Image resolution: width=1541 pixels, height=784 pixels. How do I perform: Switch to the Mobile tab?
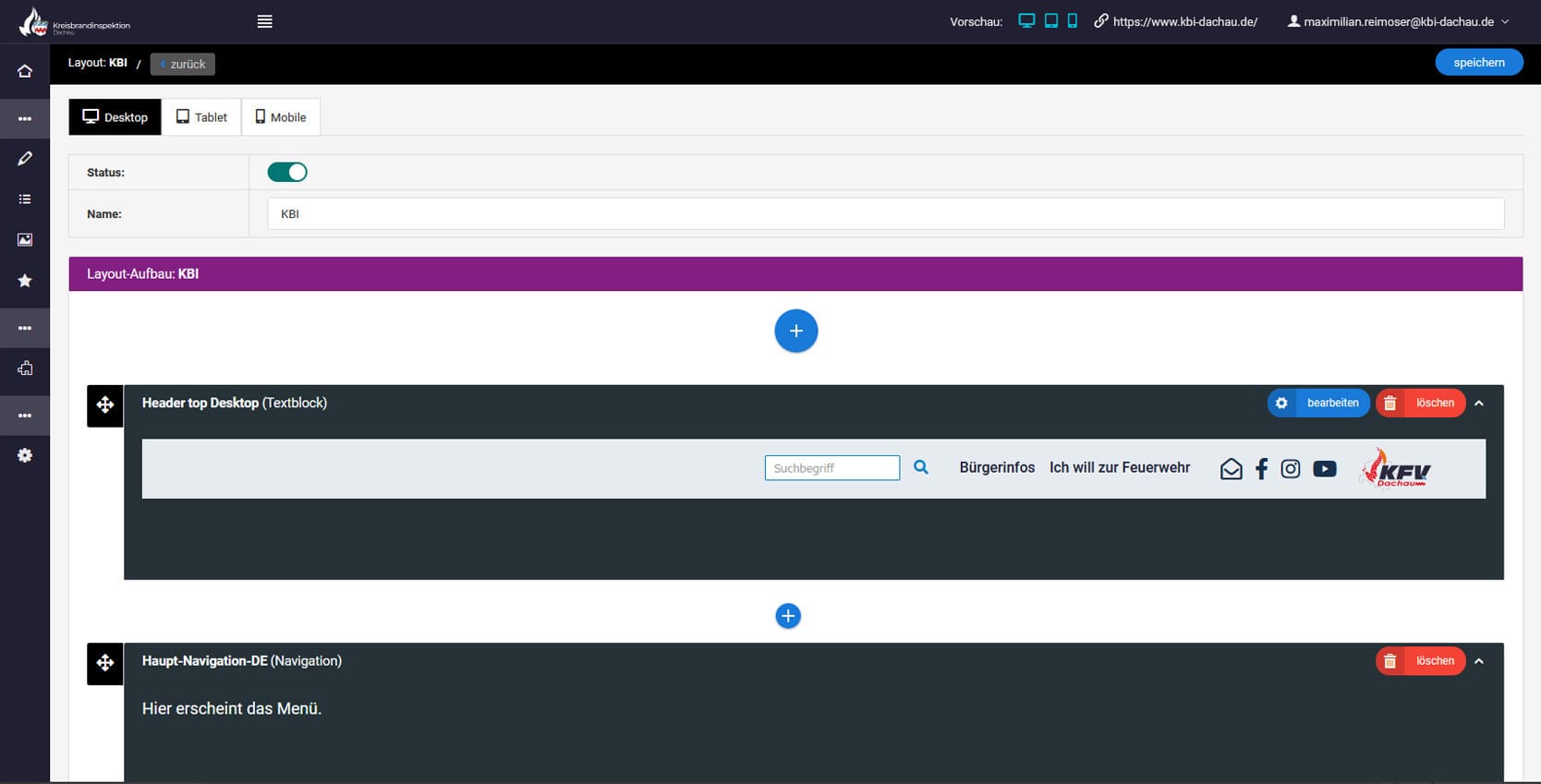281,117
